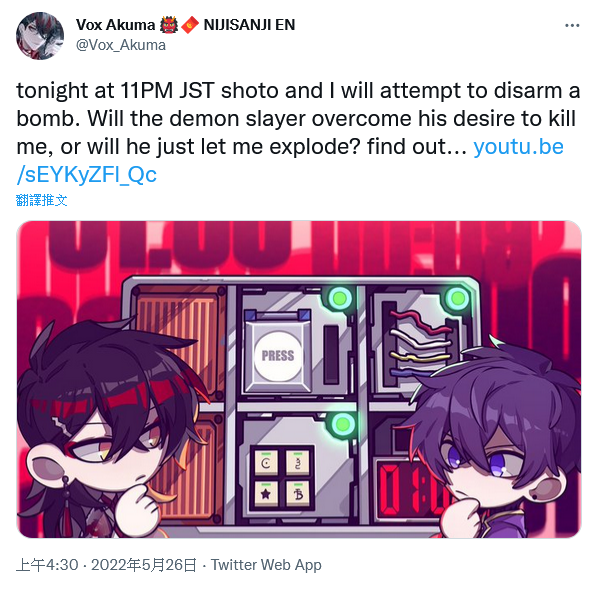Click Vox Akuma's profile avatar
Viewport: 598px width, 589px height.
coord(40,36)
